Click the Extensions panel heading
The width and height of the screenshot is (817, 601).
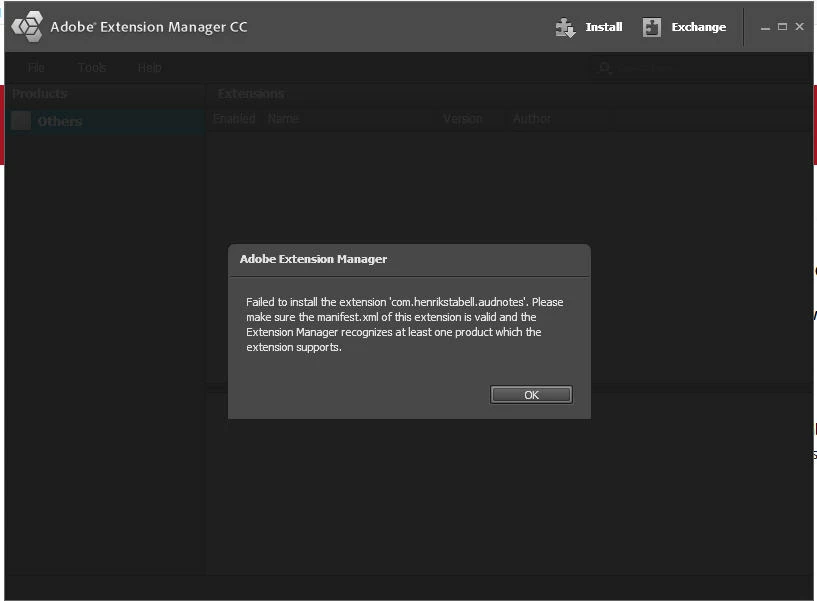click(251, 94)
